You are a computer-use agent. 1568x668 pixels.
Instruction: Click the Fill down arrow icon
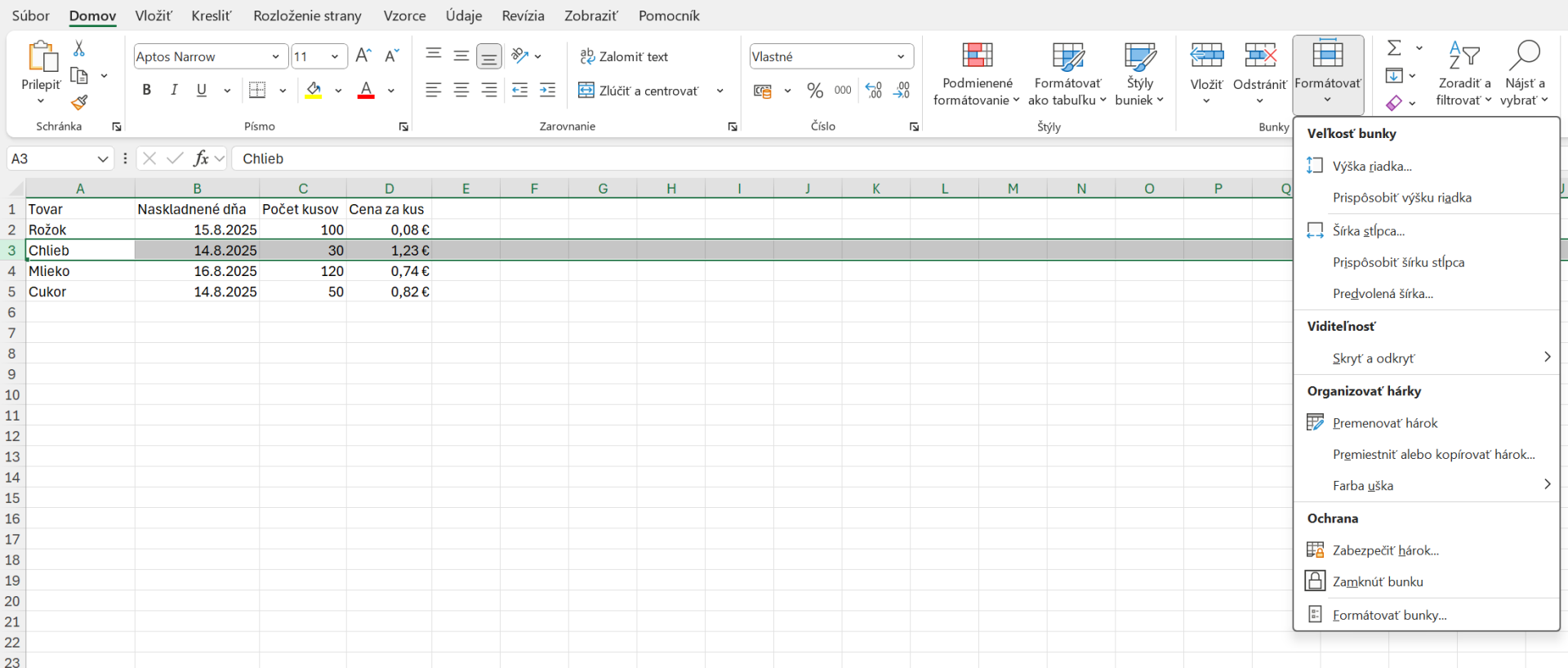tap(1394, 76)
